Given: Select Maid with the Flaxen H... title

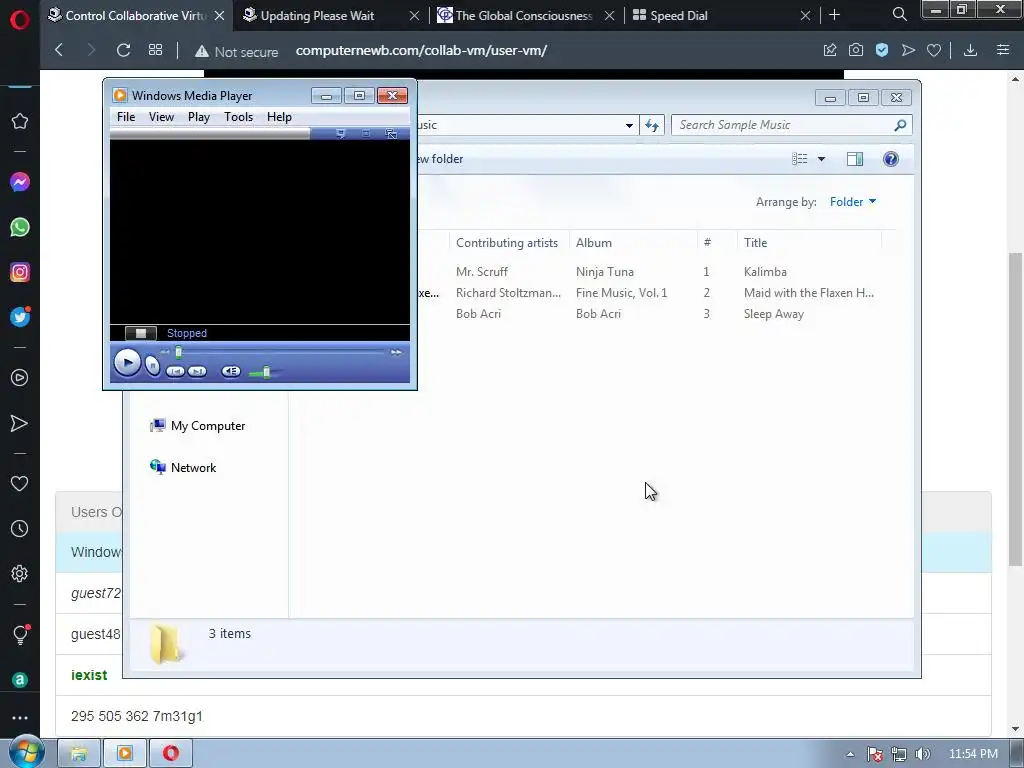Looking at the screenshot, I should pos(808,293).
